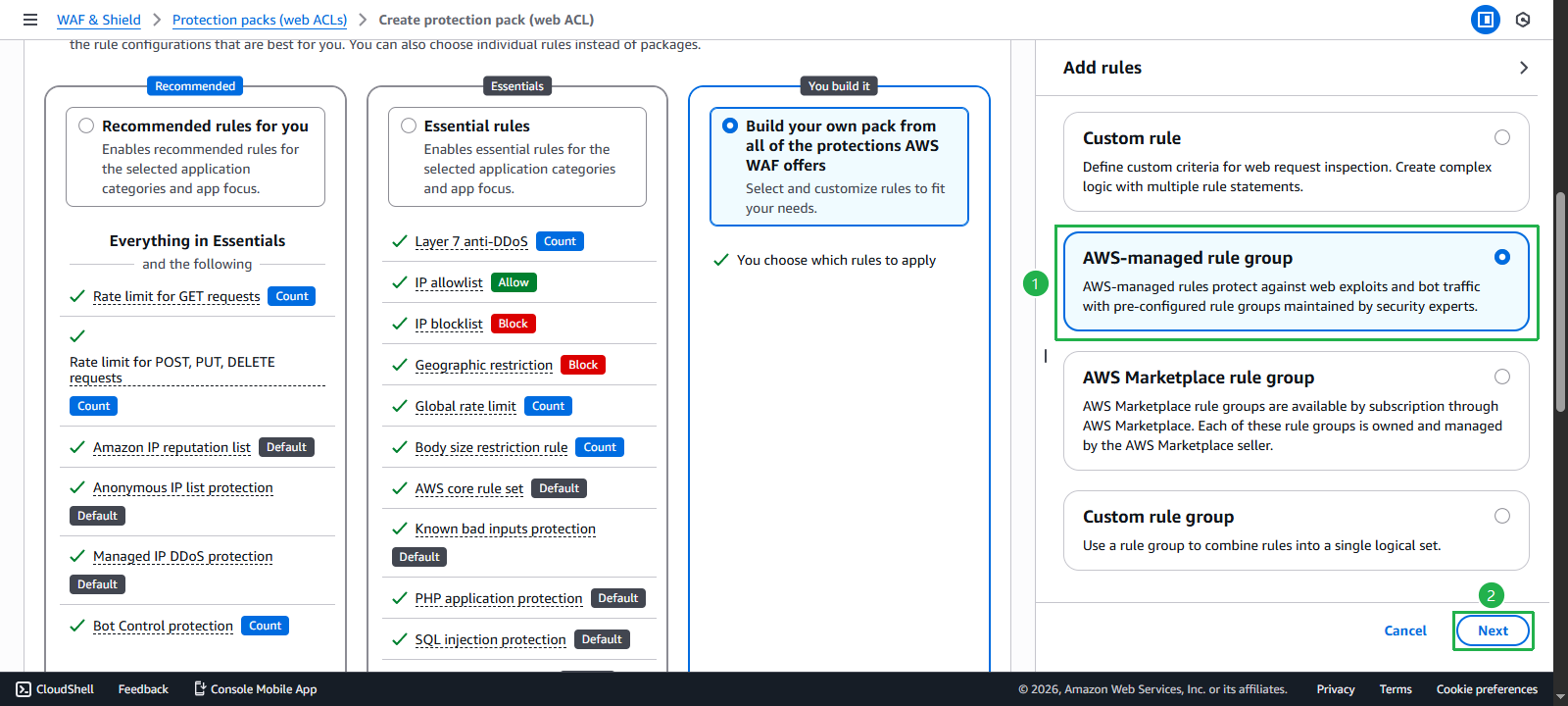Screen dimensions: 1568x706
Task: Click SQL injection protection text
Action: pos(491,639)
